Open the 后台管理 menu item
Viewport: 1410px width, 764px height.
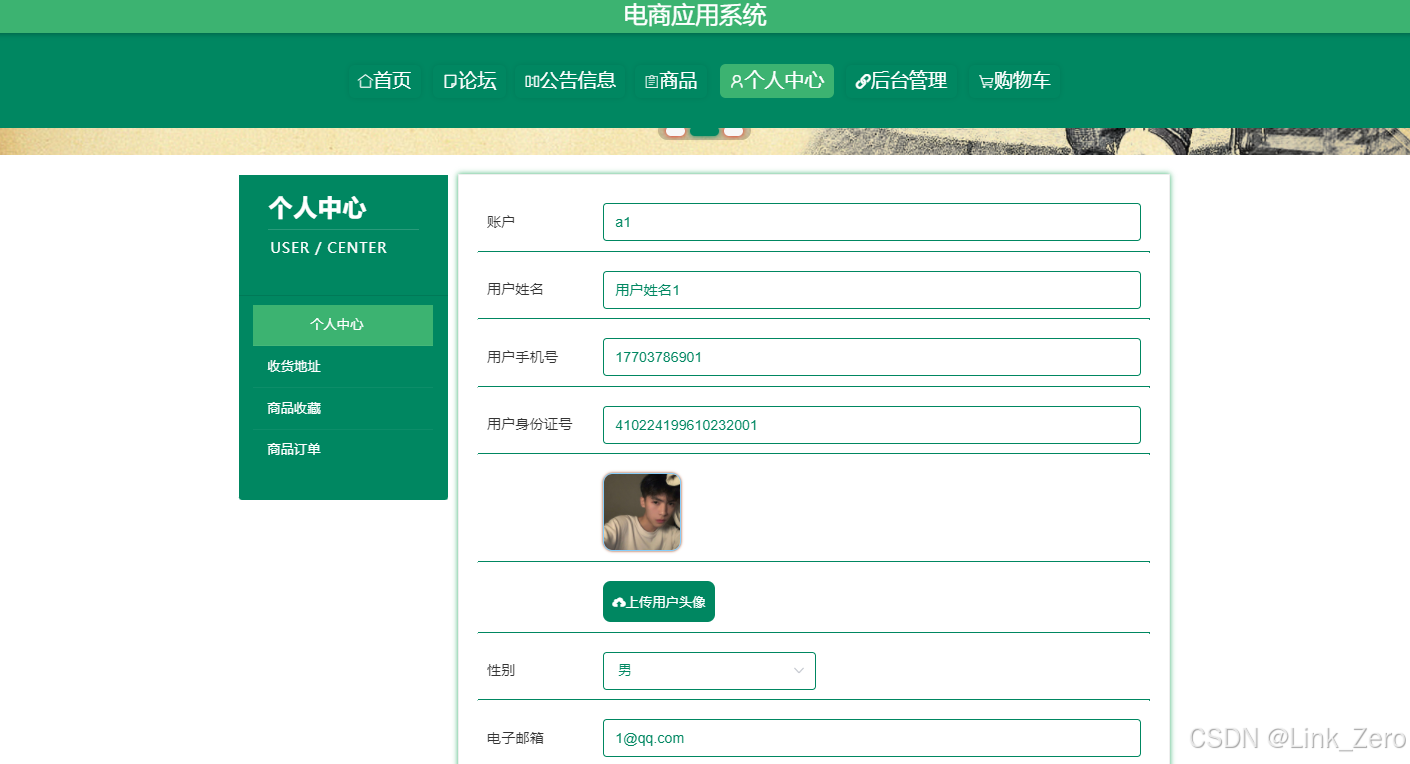(x=900, y=81)
